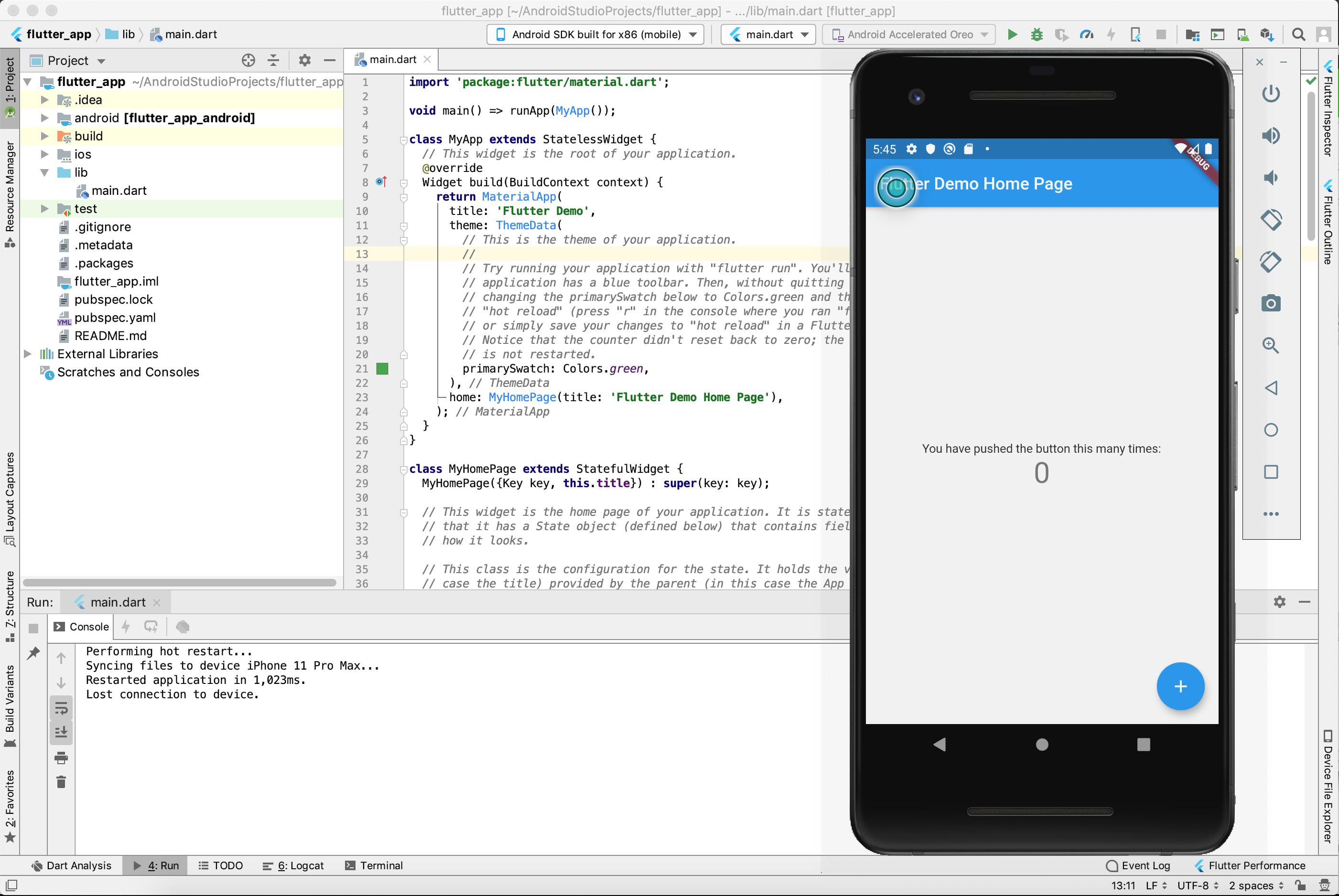
Task: Print console output
Action: point(61,757)
